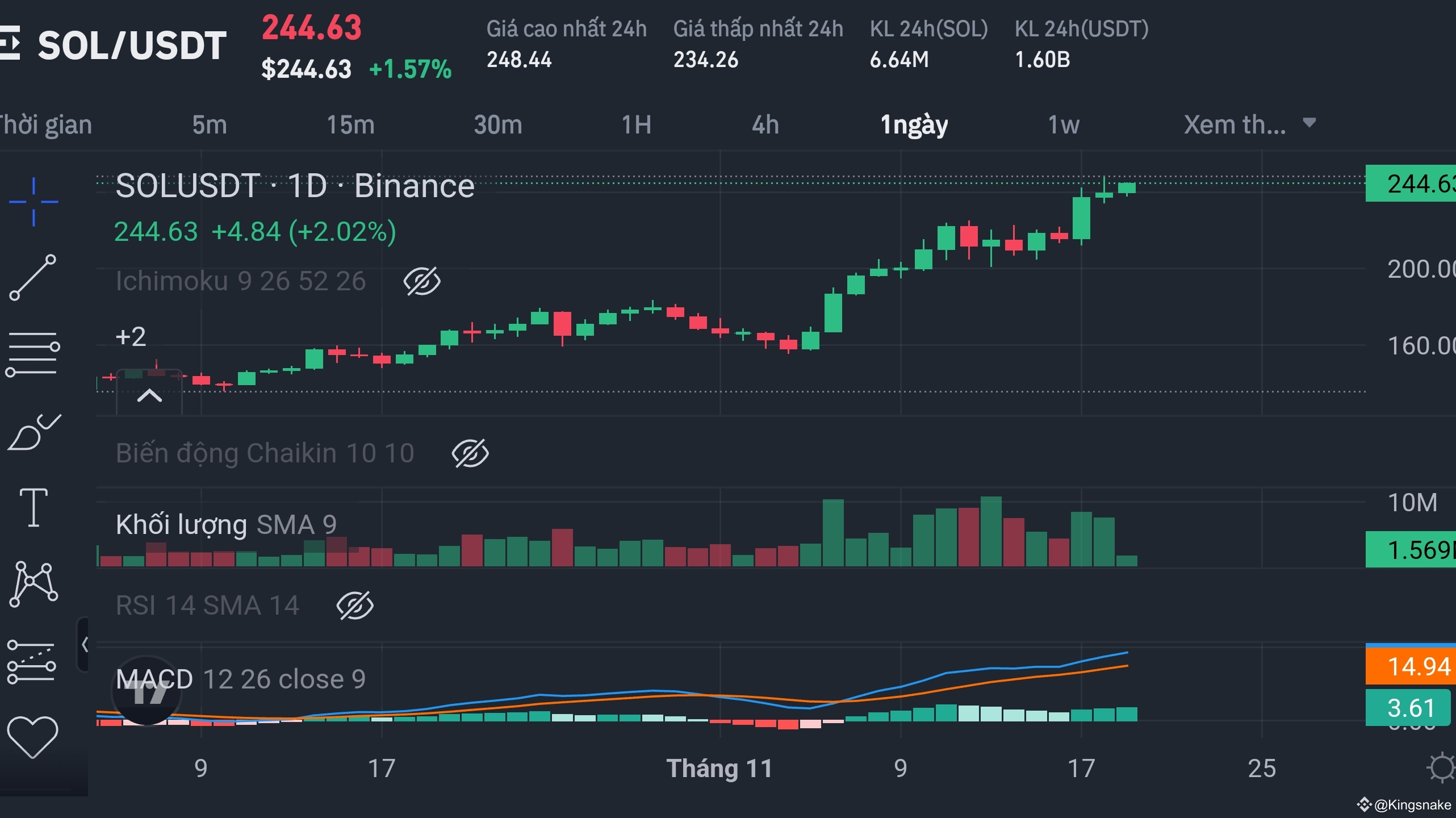The image size is (1456, 818).
Task: Show the hidden Ichimoku indicator
Action: 421,282
